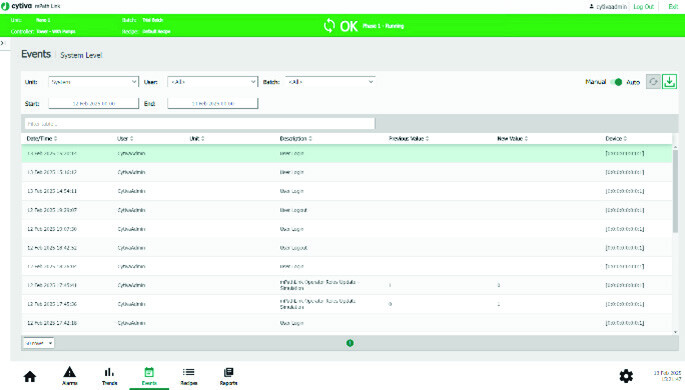Screen dimensions: 685x390
Task: Download the events table with the export icon
Action: click(x=669, y=82)
